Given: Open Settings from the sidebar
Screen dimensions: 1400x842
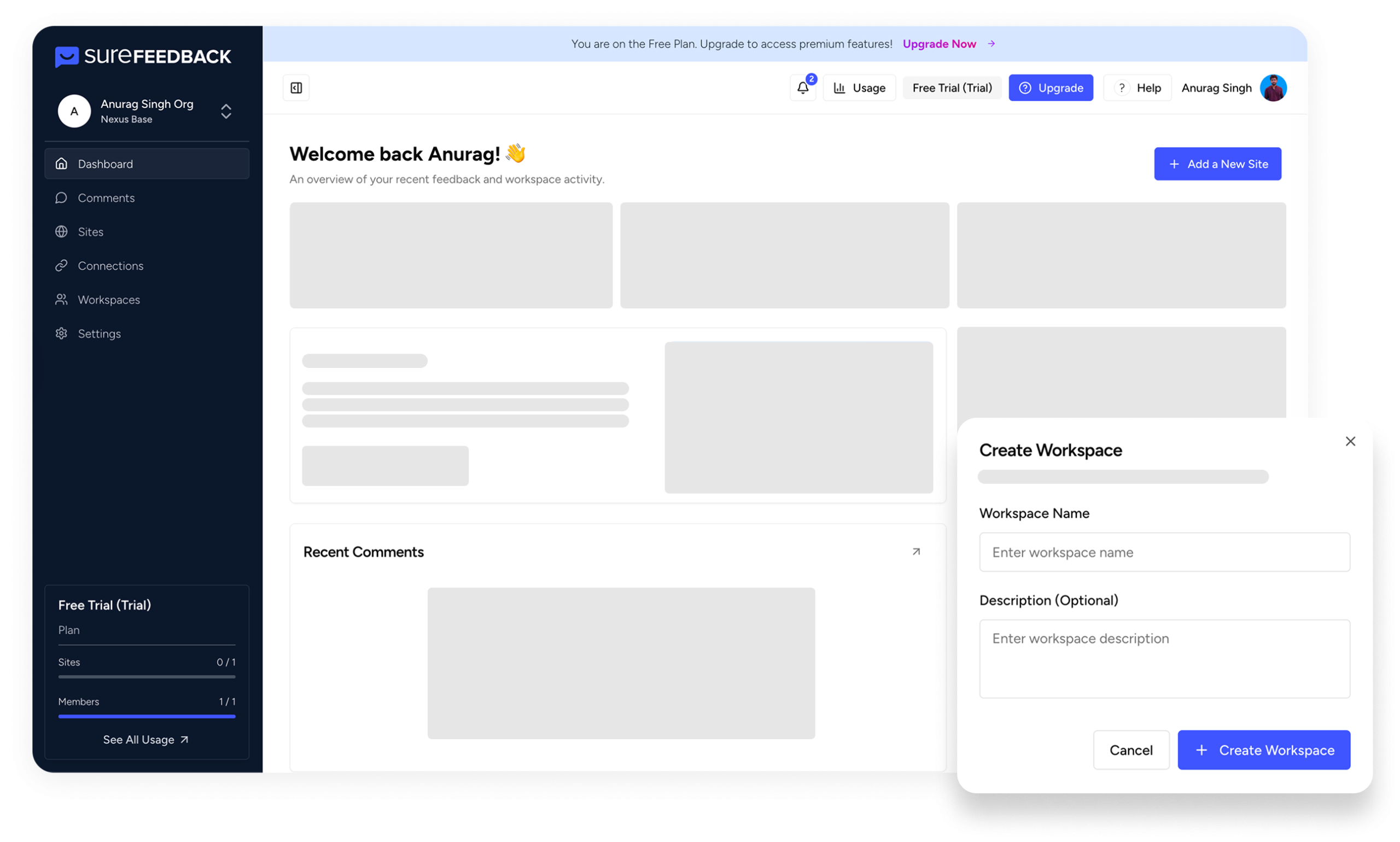Looking at the screenshot, I should click(99, 334).
